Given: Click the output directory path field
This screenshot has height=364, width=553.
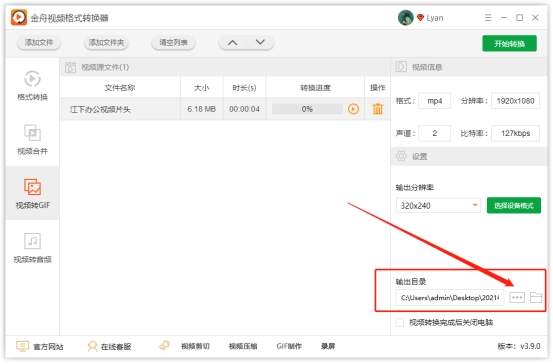Looking at the screenshot, I should (x=450, y=298).
